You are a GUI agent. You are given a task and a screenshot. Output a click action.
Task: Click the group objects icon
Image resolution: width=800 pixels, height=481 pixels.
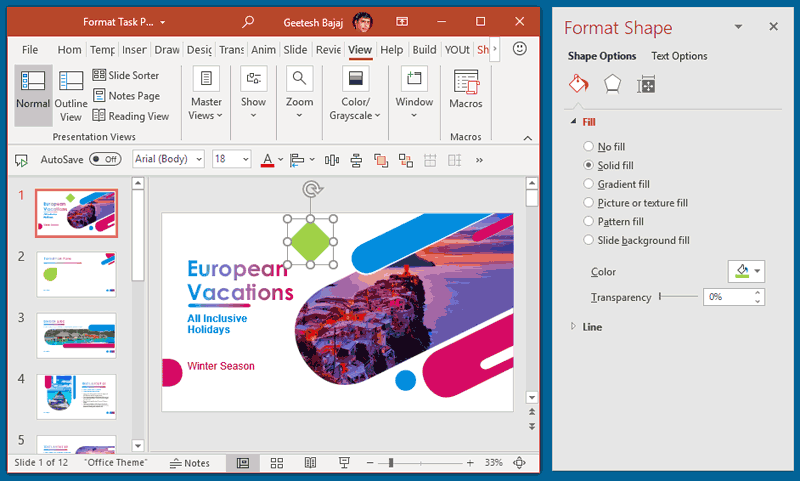point(406,160)
